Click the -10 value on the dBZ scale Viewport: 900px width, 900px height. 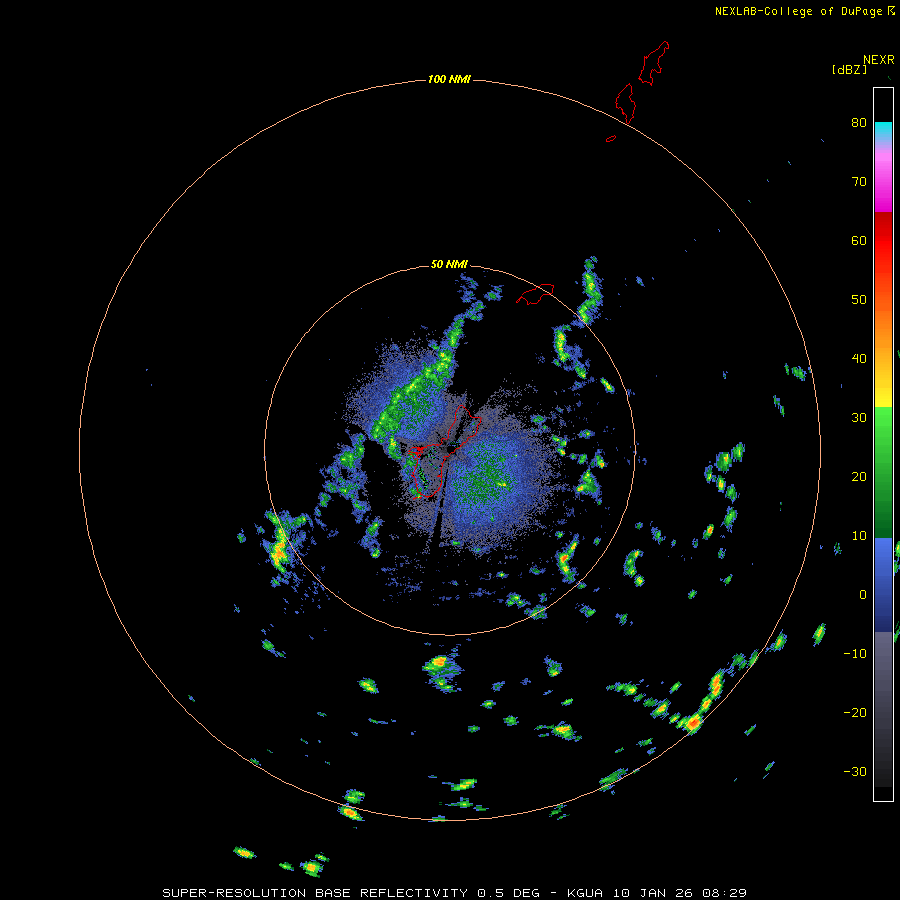(855, 653)
